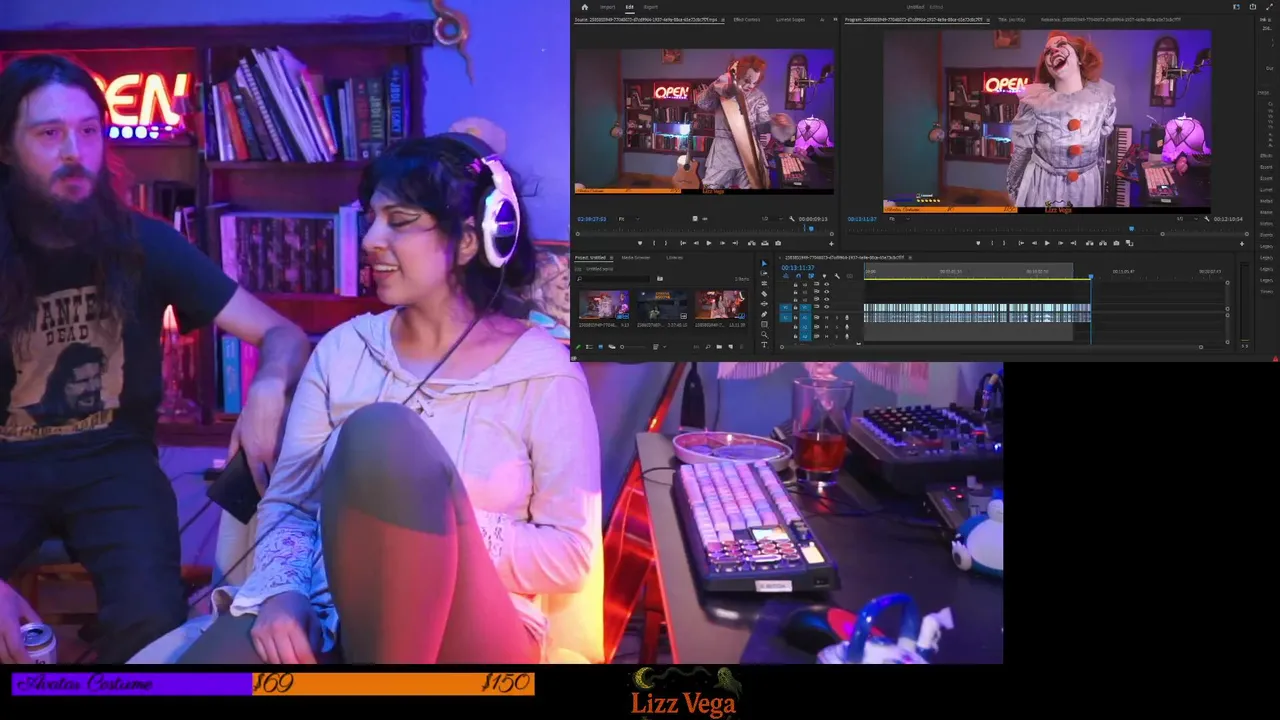Open the Home screen icon in Premiere
1280x720 pixels.
(x=584, y=7)
